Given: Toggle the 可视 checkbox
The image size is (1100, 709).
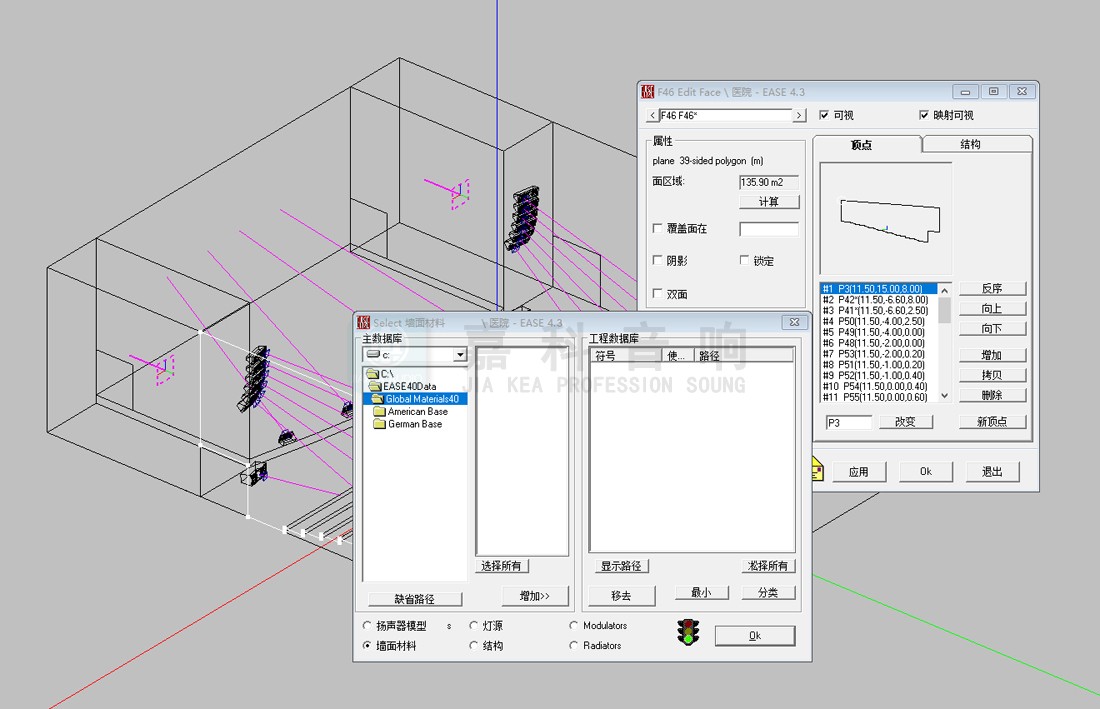Looking at the screenshot, I should click(825, 115).
